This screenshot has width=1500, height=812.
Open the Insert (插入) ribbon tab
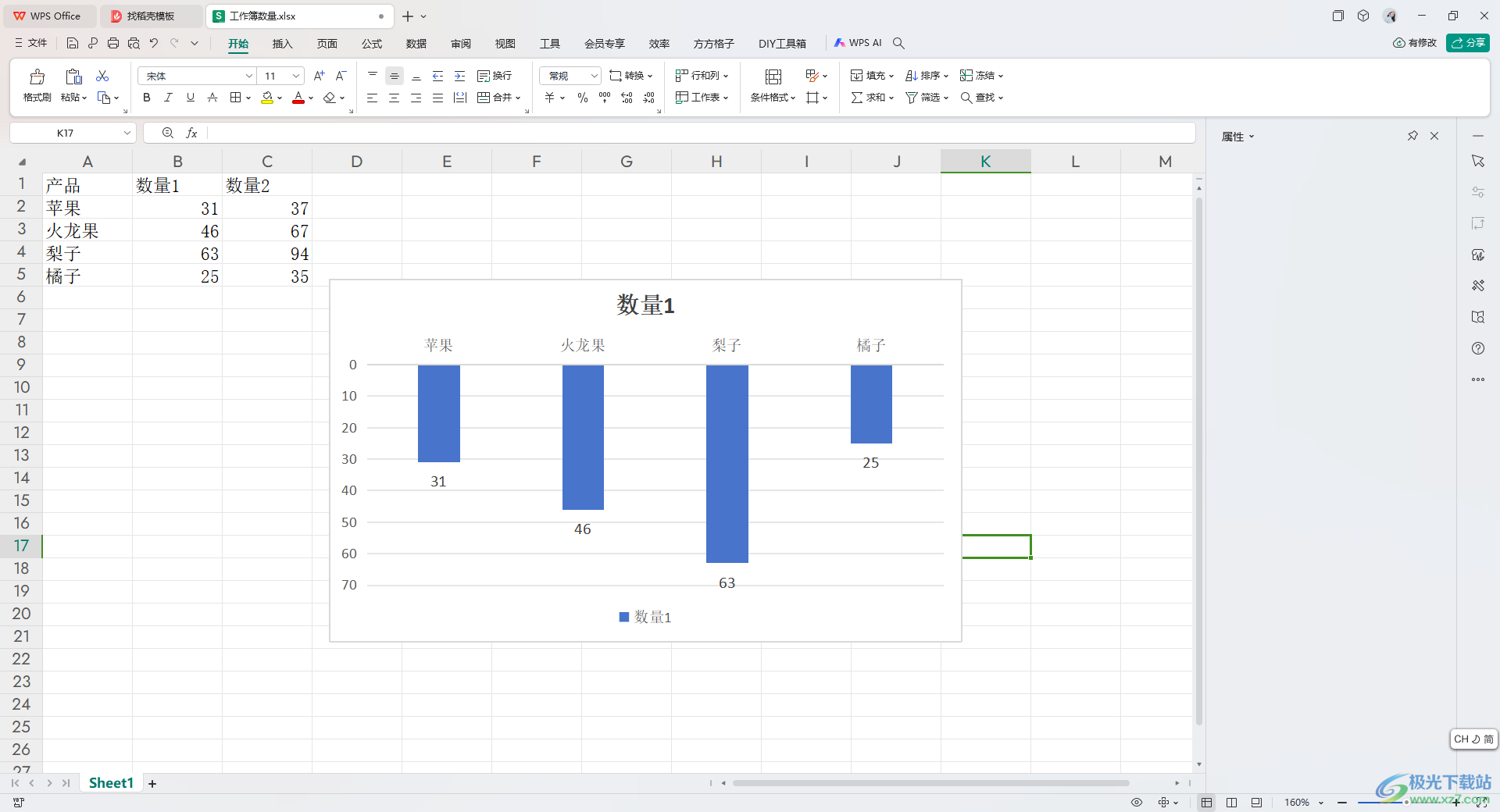282,43
